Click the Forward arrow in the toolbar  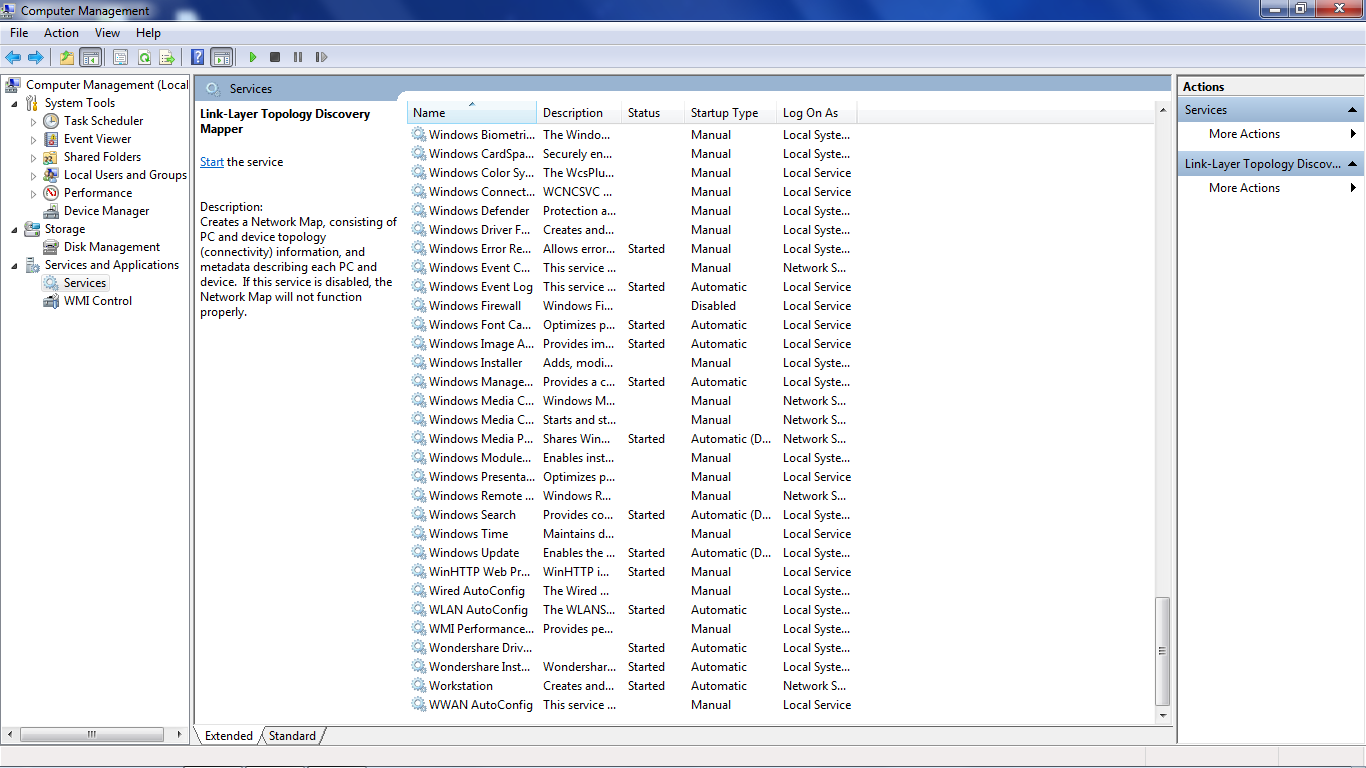pos(35,57)
